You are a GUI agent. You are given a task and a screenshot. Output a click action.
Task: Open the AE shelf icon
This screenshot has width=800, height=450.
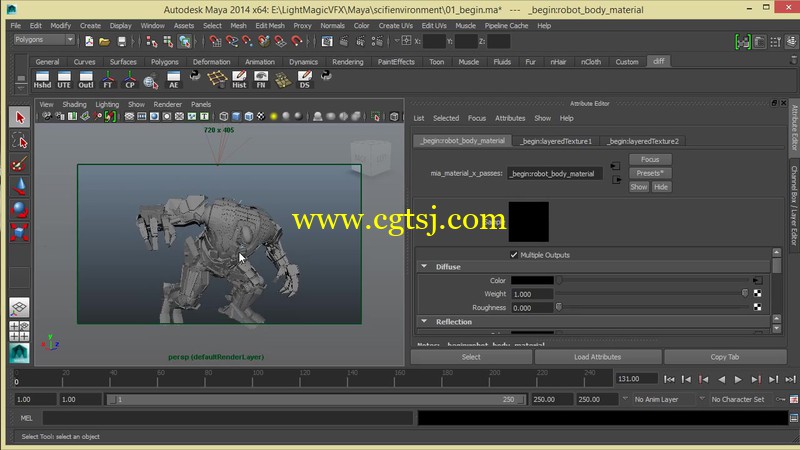pyautogui.click(x=173, y=80)
